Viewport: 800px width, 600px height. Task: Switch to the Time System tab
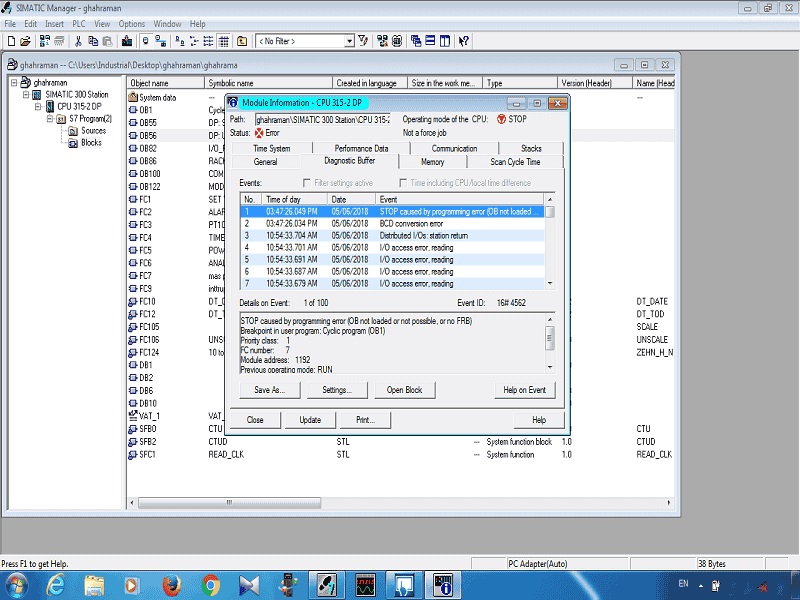[x=271, y=148]
